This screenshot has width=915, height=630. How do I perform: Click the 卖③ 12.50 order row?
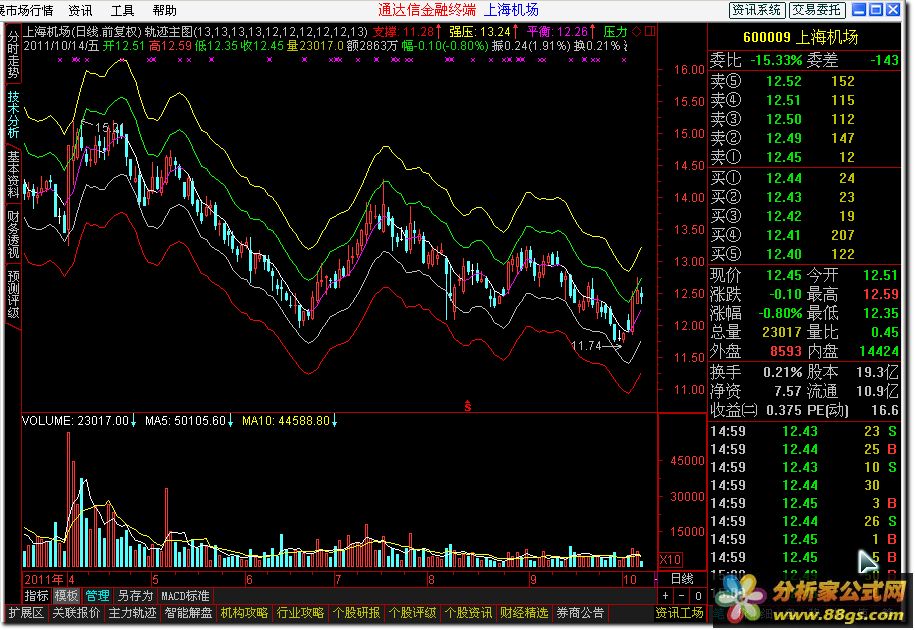(x=804, y=119)
